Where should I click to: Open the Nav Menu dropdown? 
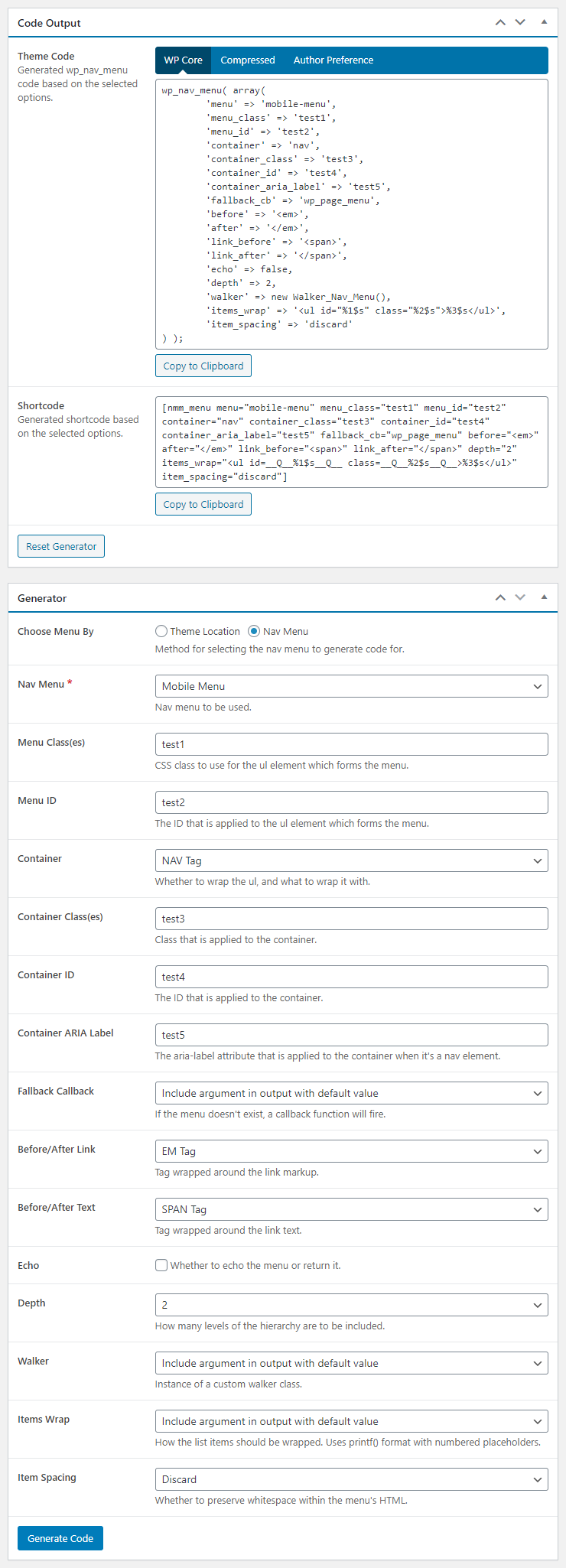352,686
